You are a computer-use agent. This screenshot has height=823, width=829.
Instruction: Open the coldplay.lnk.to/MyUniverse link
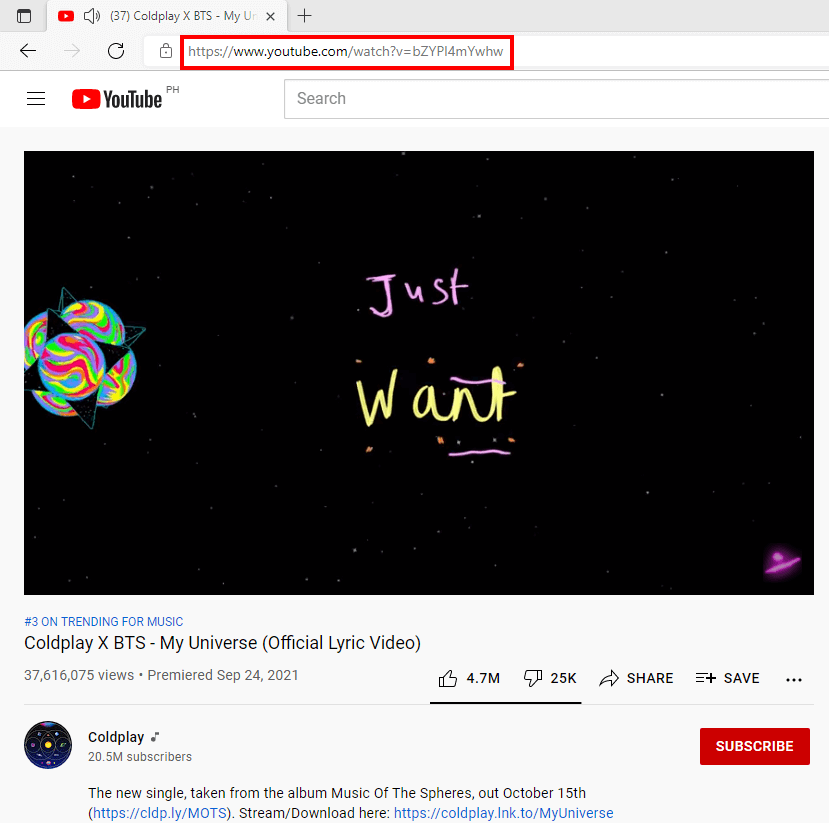(x=503, y=812)
